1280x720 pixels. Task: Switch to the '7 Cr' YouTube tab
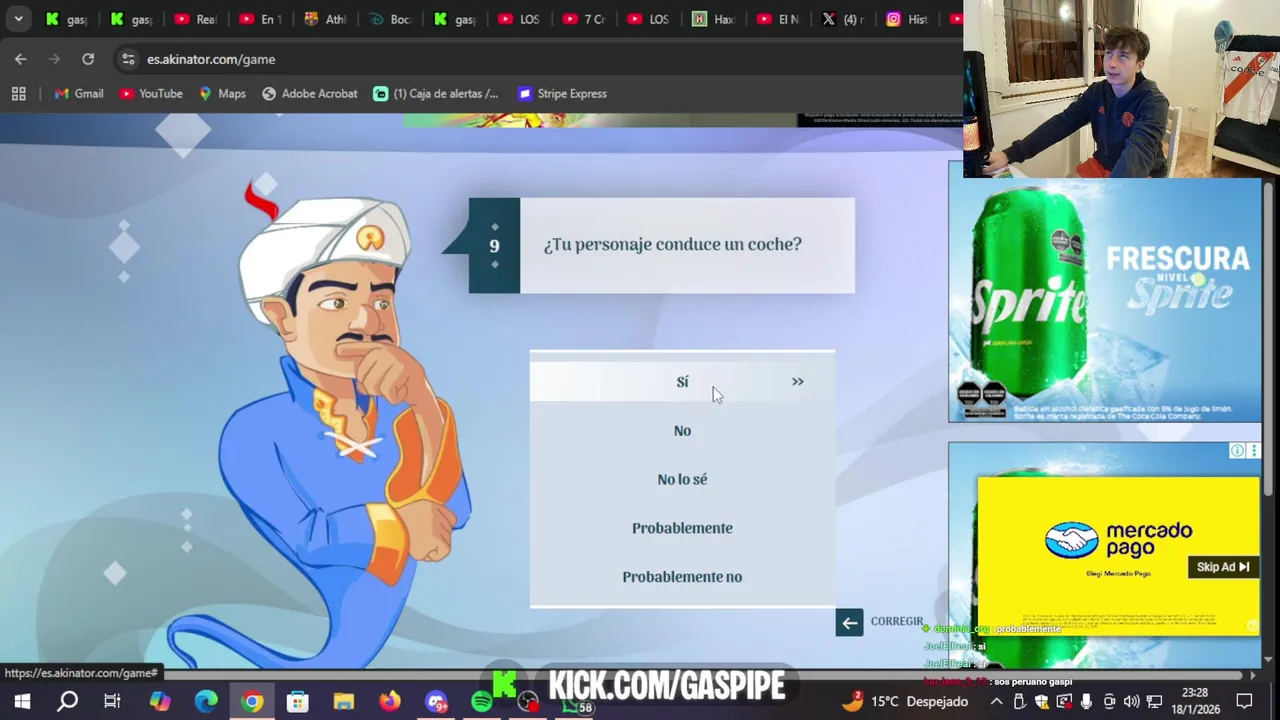584,19
